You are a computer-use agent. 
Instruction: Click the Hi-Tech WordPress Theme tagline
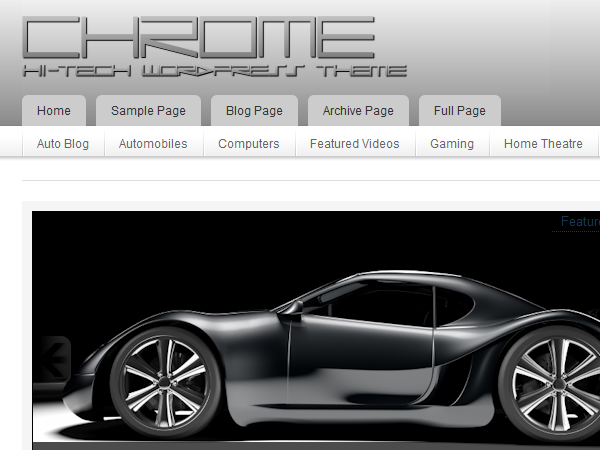pyautogui.click(x=215, y=71)
